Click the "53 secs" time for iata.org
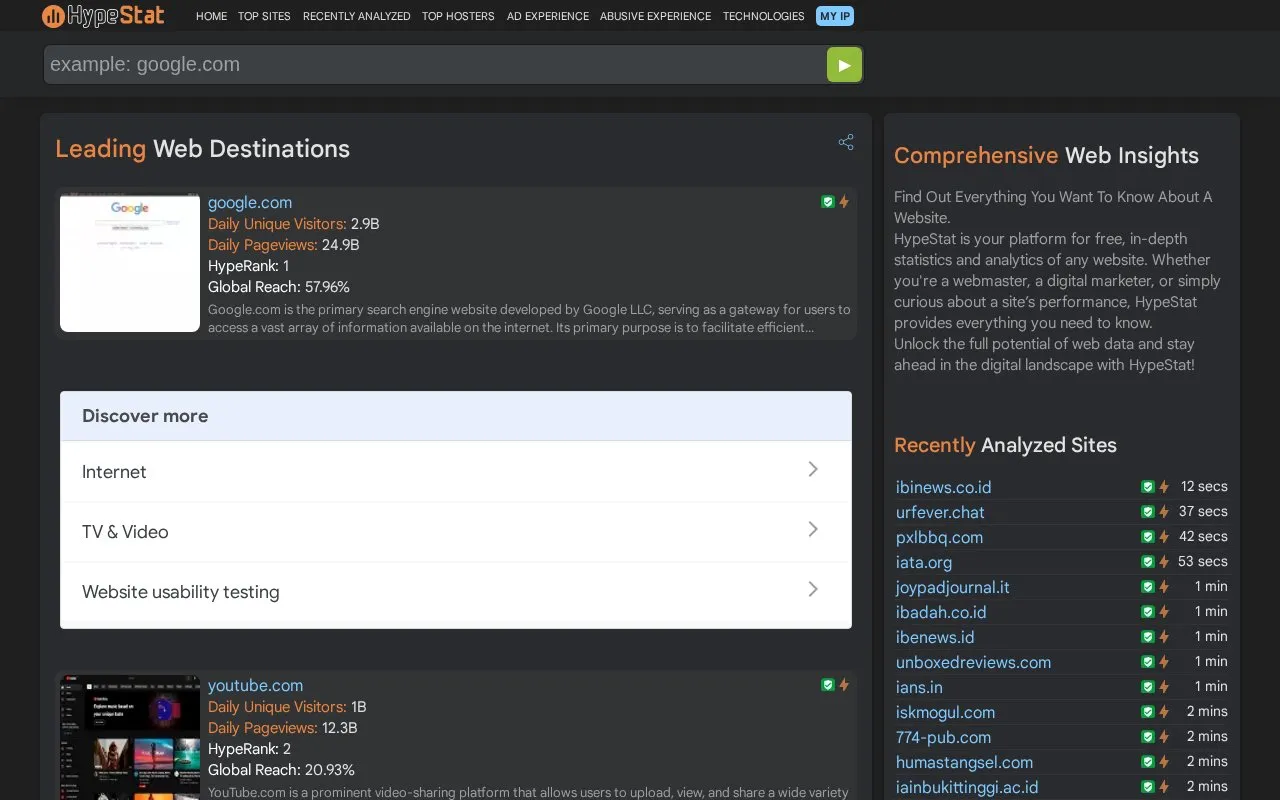 pos(1202,562)
